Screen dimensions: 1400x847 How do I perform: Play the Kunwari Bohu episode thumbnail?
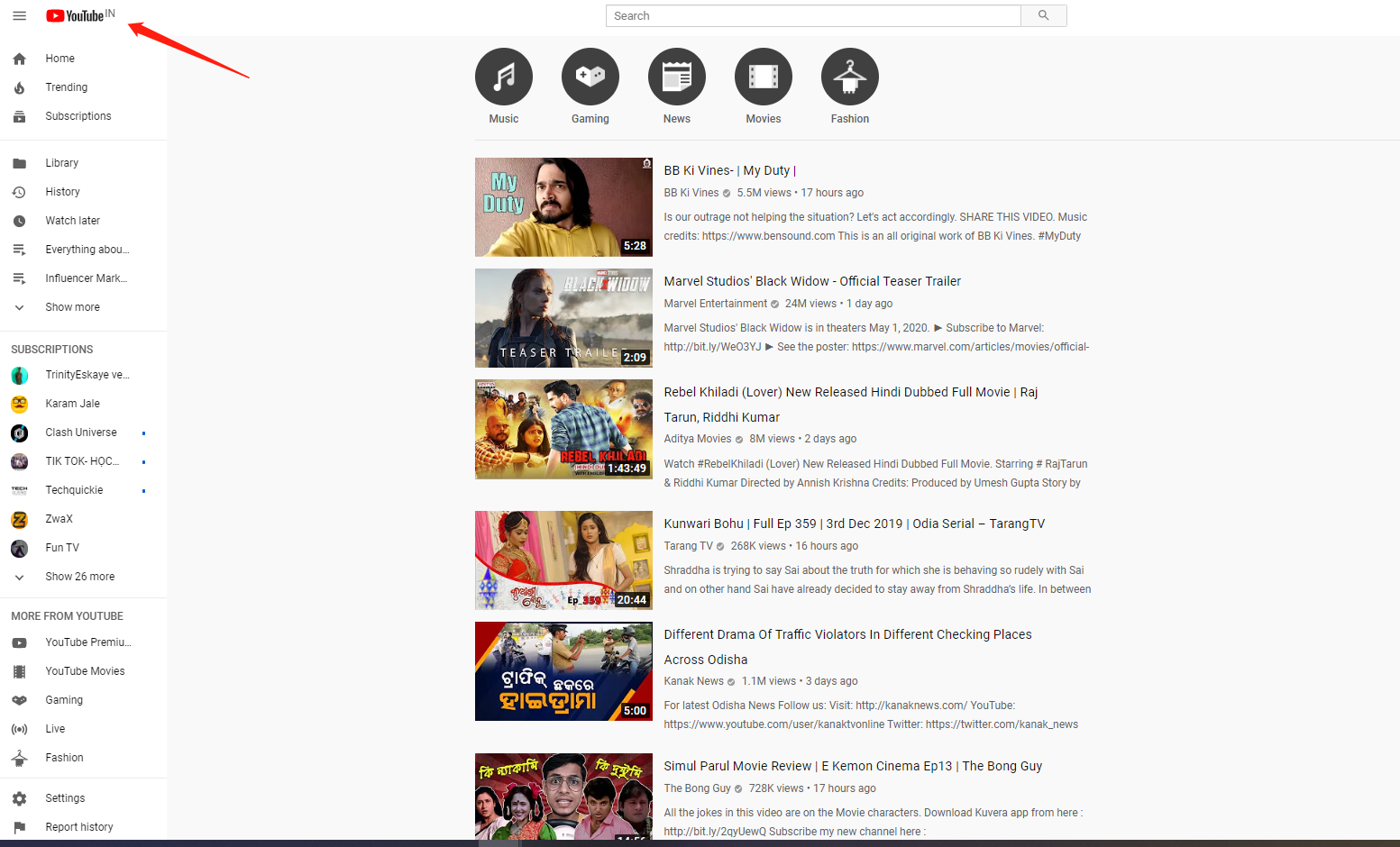[563, 560]
